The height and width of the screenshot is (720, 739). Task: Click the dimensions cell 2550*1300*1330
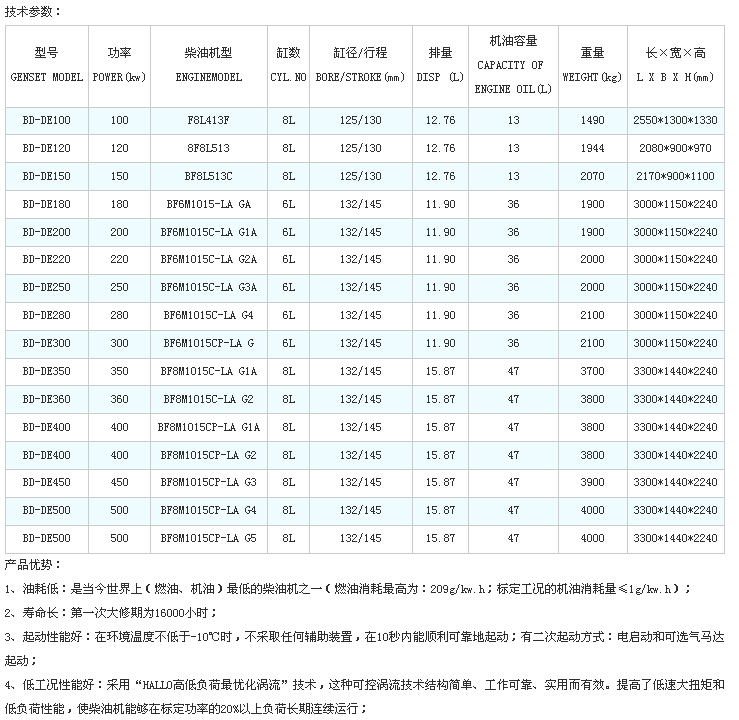tap(675, 120)
